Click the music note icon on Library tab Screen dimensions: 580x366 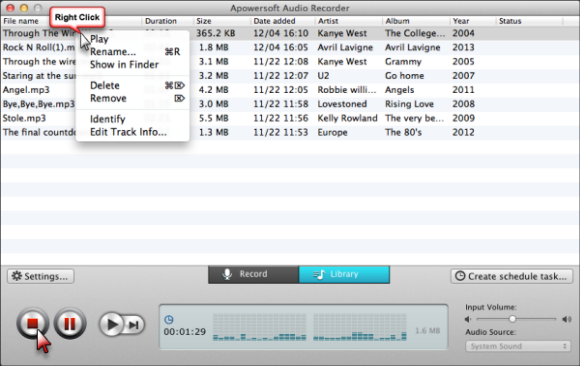319,275
